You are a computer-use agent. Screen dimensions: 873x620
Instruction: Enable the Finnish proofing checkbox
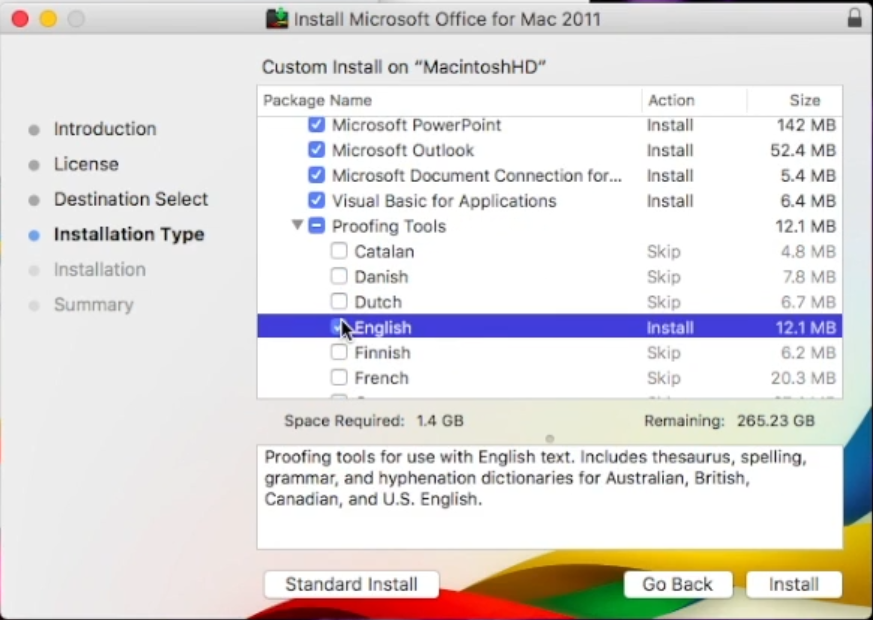tap(339, 352)
